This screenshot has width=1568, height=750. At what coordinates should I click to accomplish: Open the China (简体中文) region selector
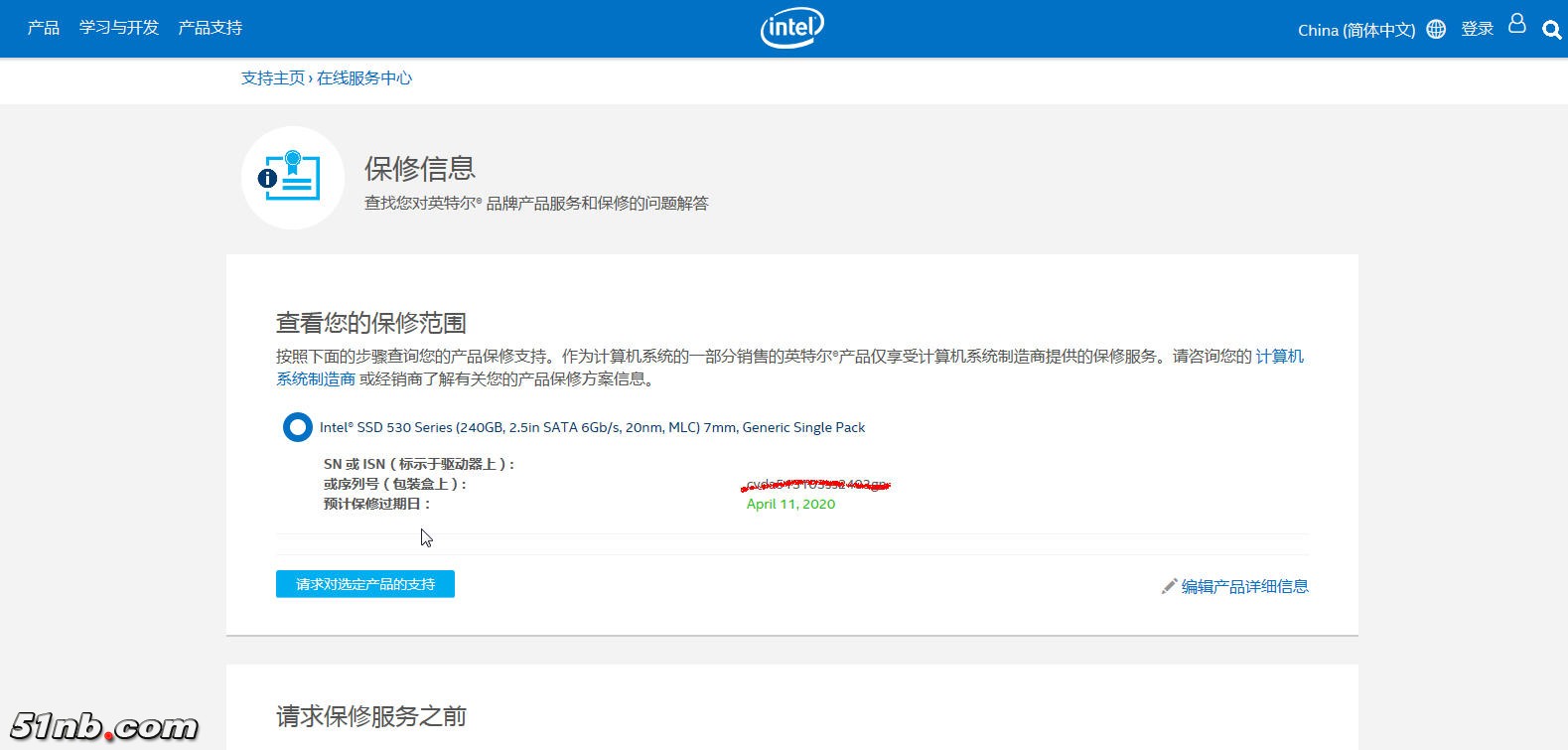tap(1355, 30)
